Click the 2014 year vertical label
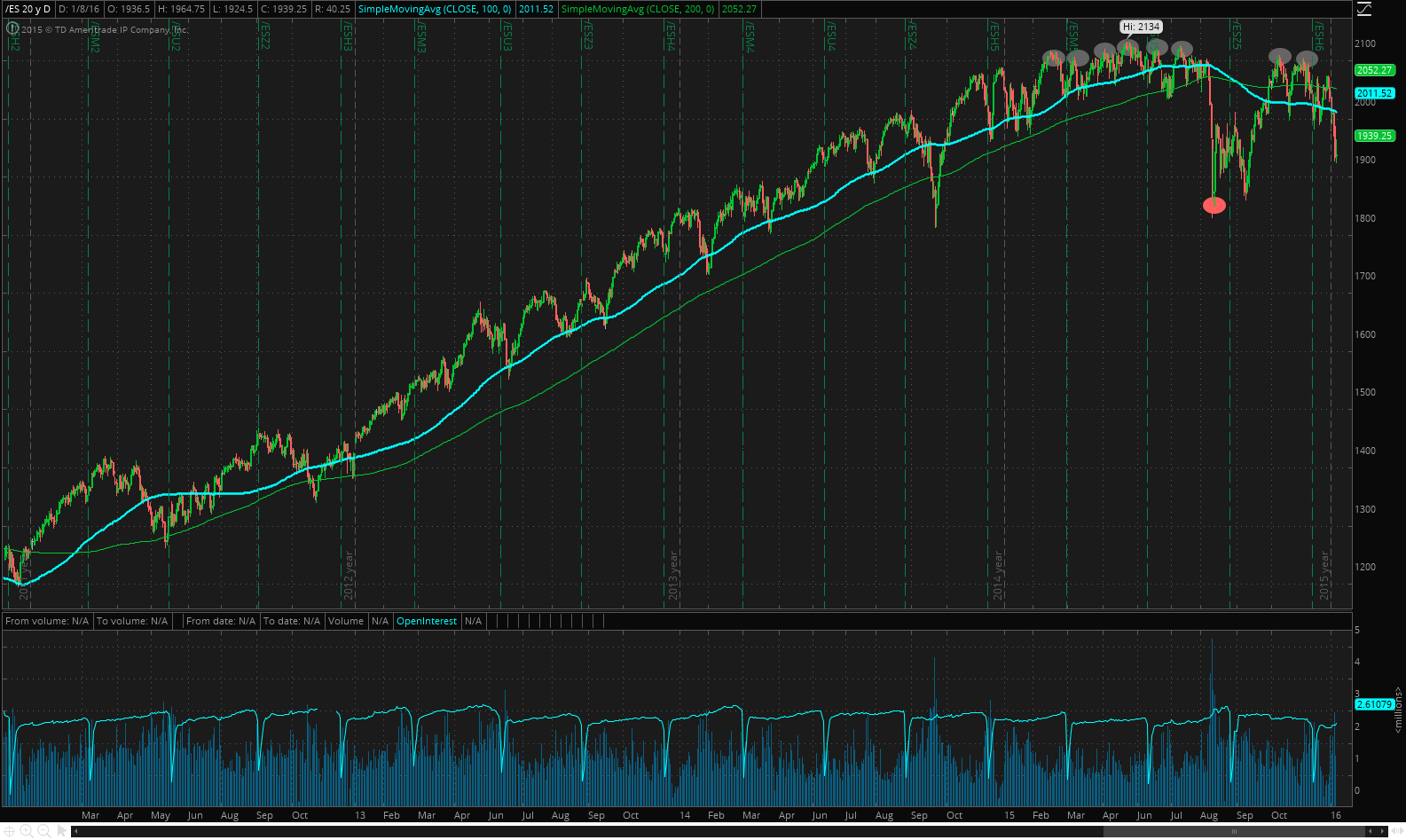The image size is (1406, 840). [998, 575]
